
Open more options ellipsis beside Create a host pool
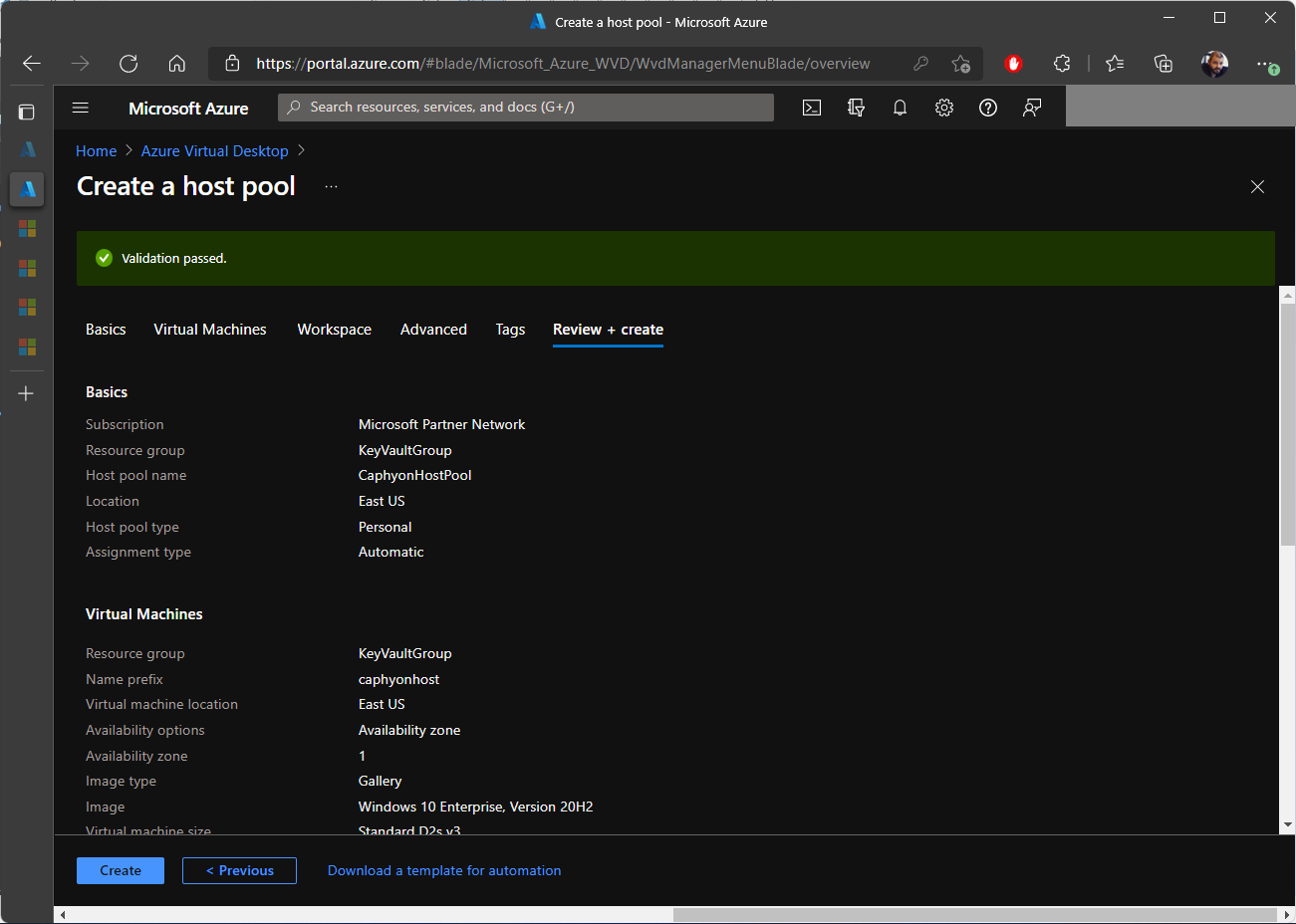tap(332, 187)
